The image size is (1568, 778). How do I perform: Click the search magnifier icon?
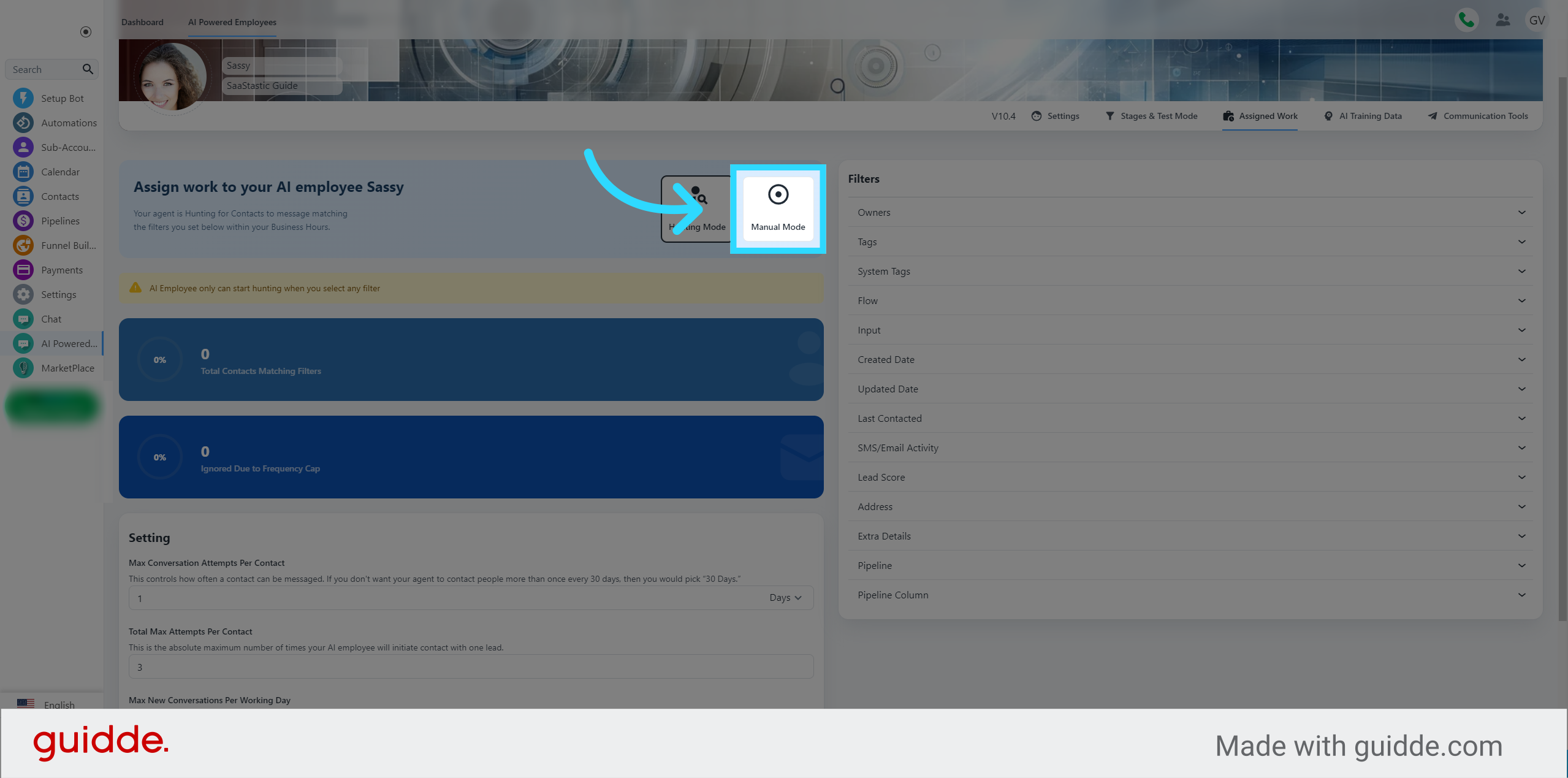pyautogui.click(x=88, y=69)
